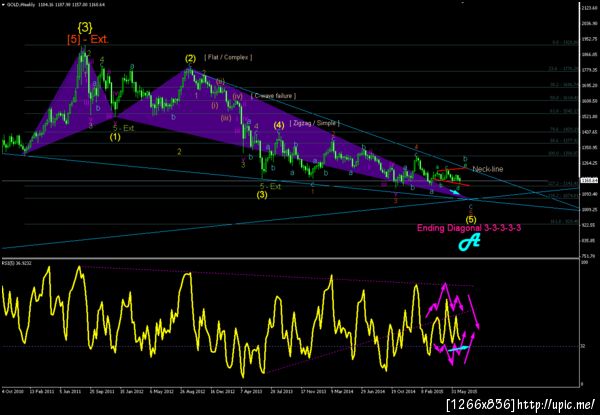Select the cyan script A label
600x415 pixels.
tap(470, 242)
